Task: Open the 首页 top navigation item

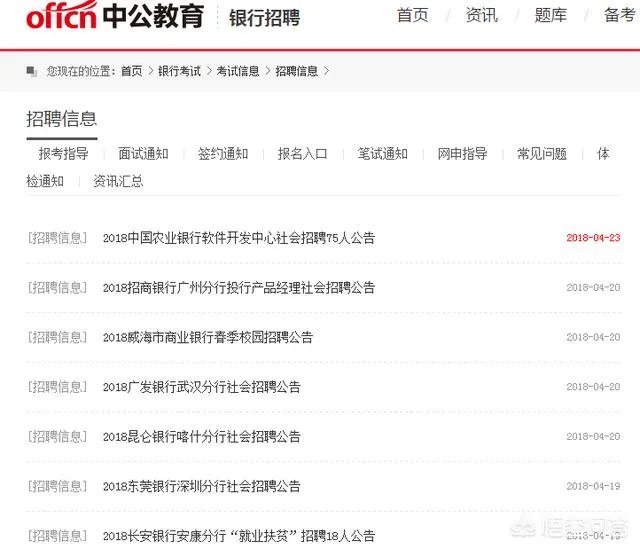Action: 413,16
